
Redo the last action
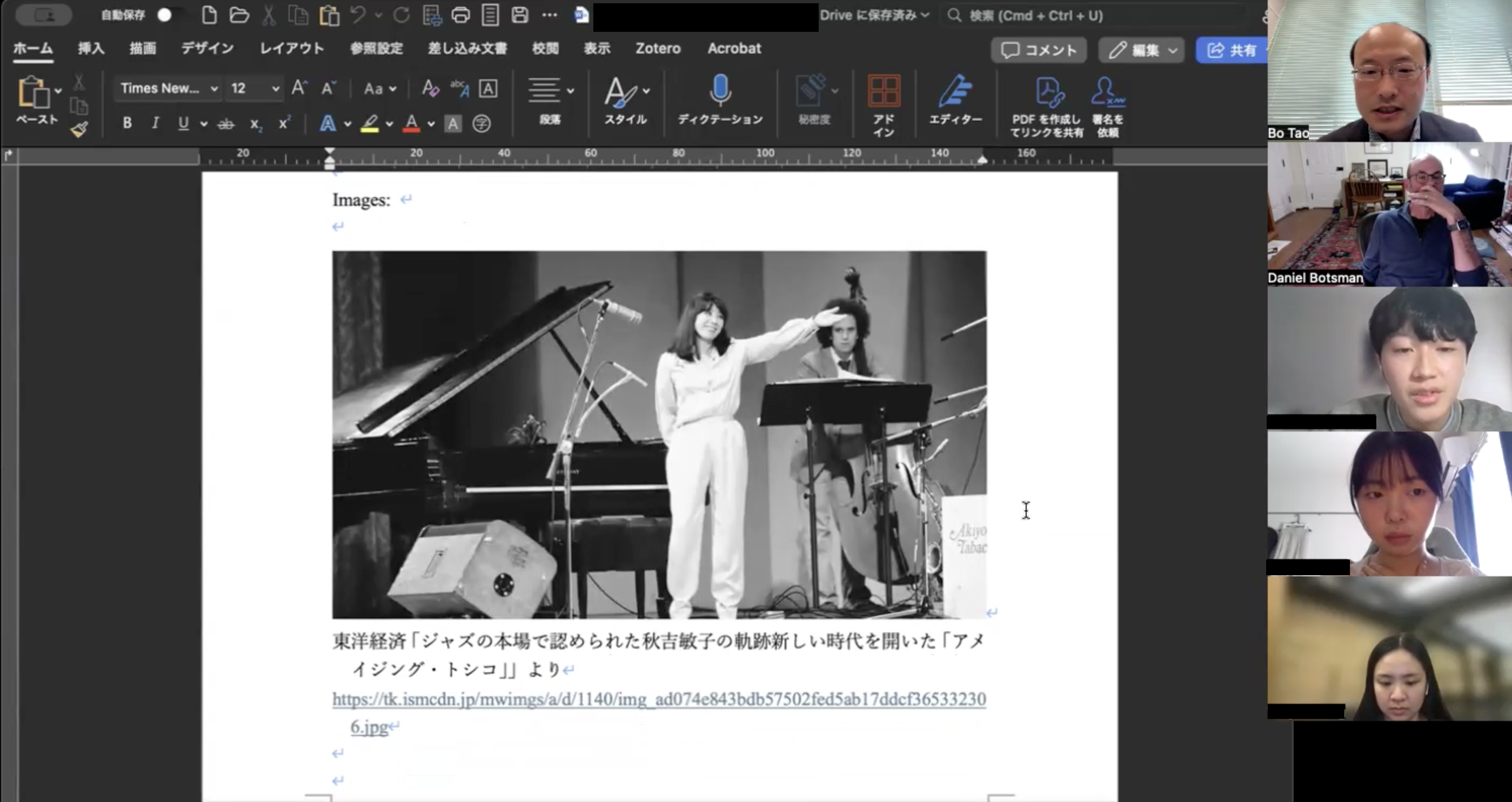(402, 15)
